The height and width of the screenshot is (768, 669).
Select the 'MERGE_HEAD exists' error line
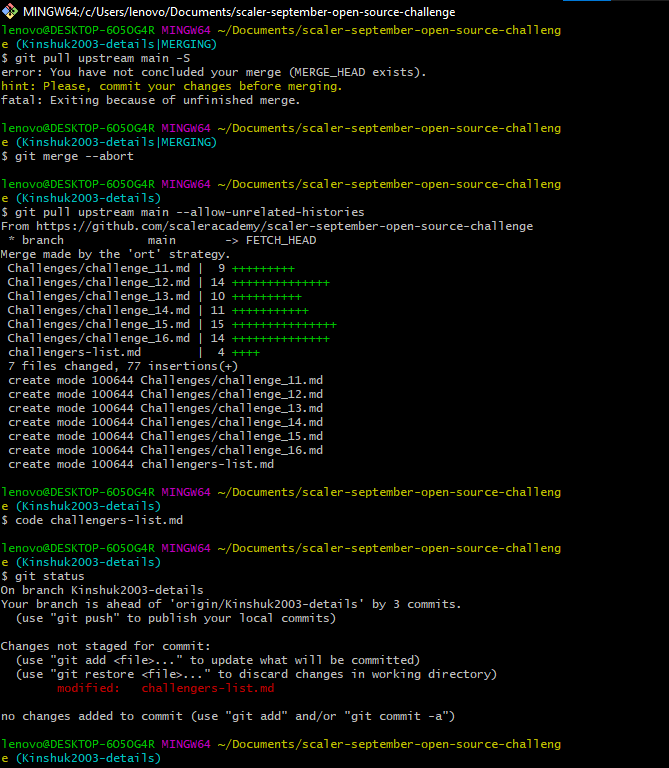pos(214,72)
